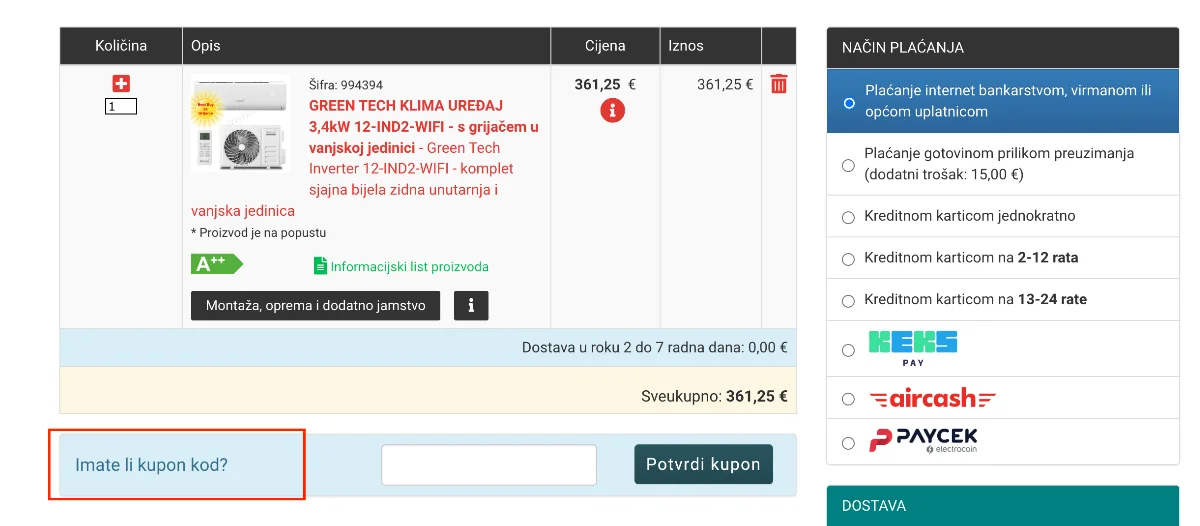Image resolution: width=1200 pixels, height=526 pixels.
Task: Increase quantity with the red plus icon
Action: point(121,84)
